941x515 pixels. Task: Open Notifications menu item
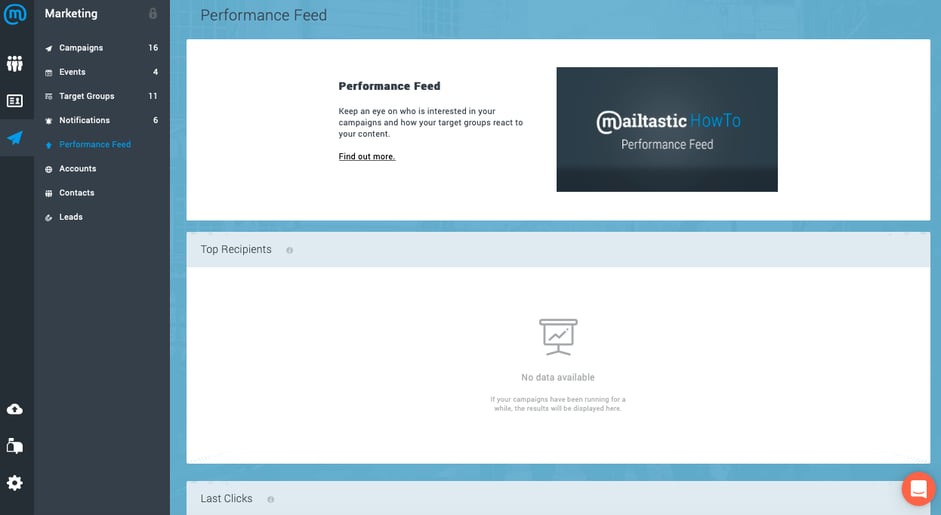(84, 120)
